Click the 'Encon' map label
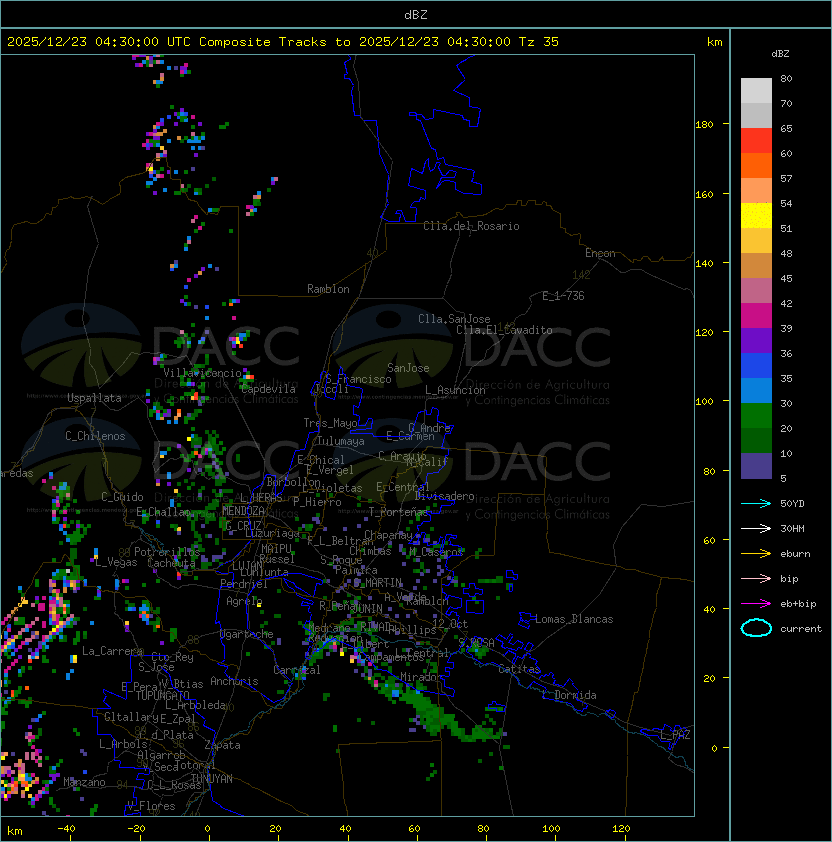 (x=600, y=253)
